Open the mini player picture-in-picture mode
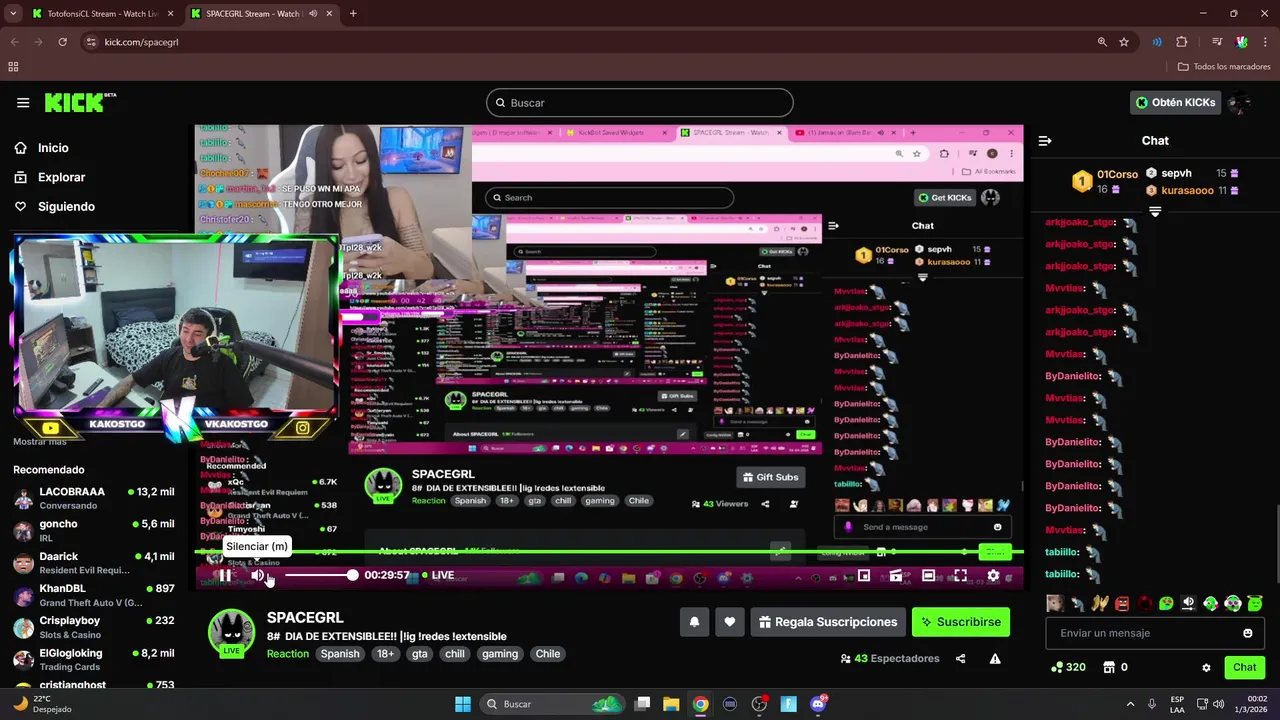 tap(864, 575)
